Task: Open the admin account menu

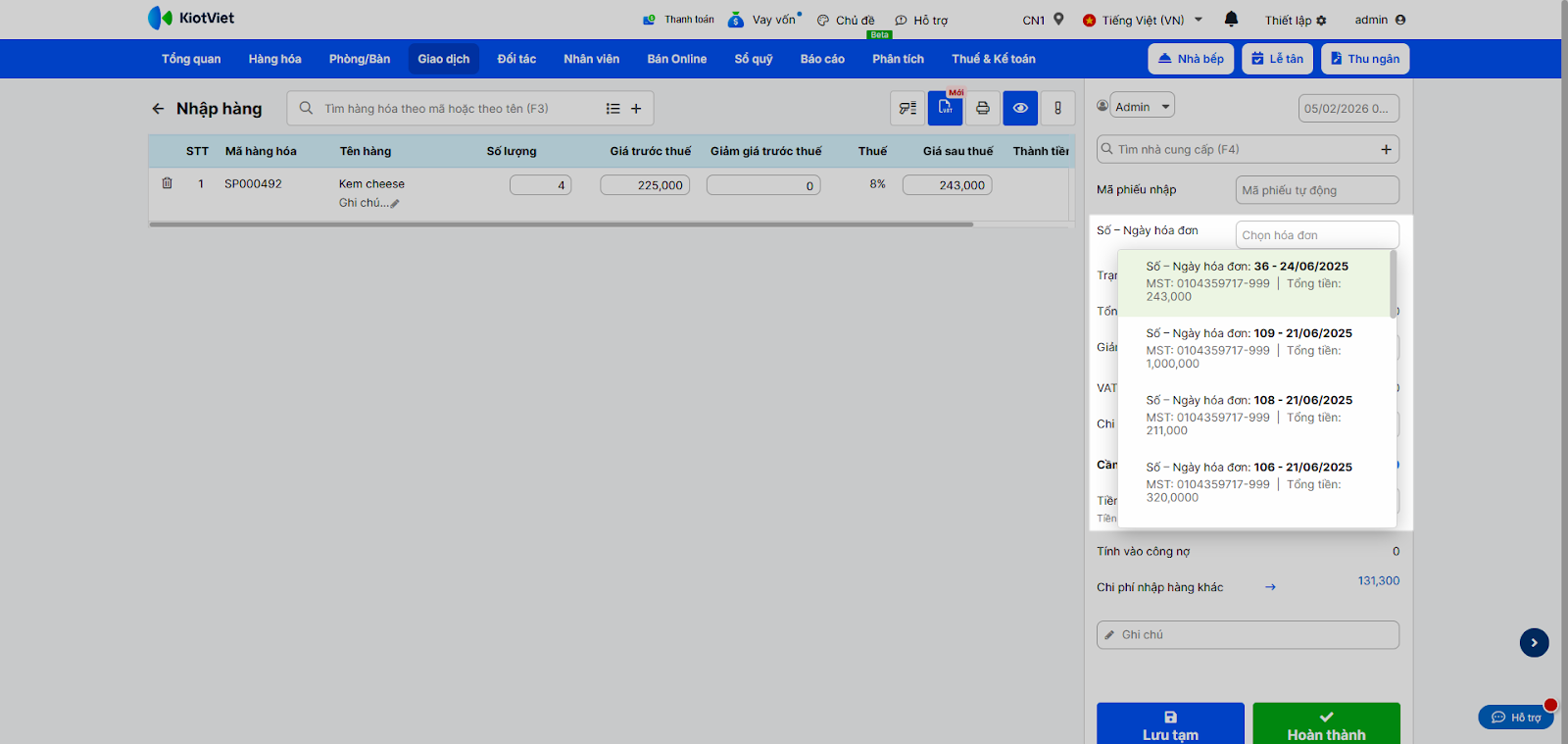Action: click(x=1380, y=20)
